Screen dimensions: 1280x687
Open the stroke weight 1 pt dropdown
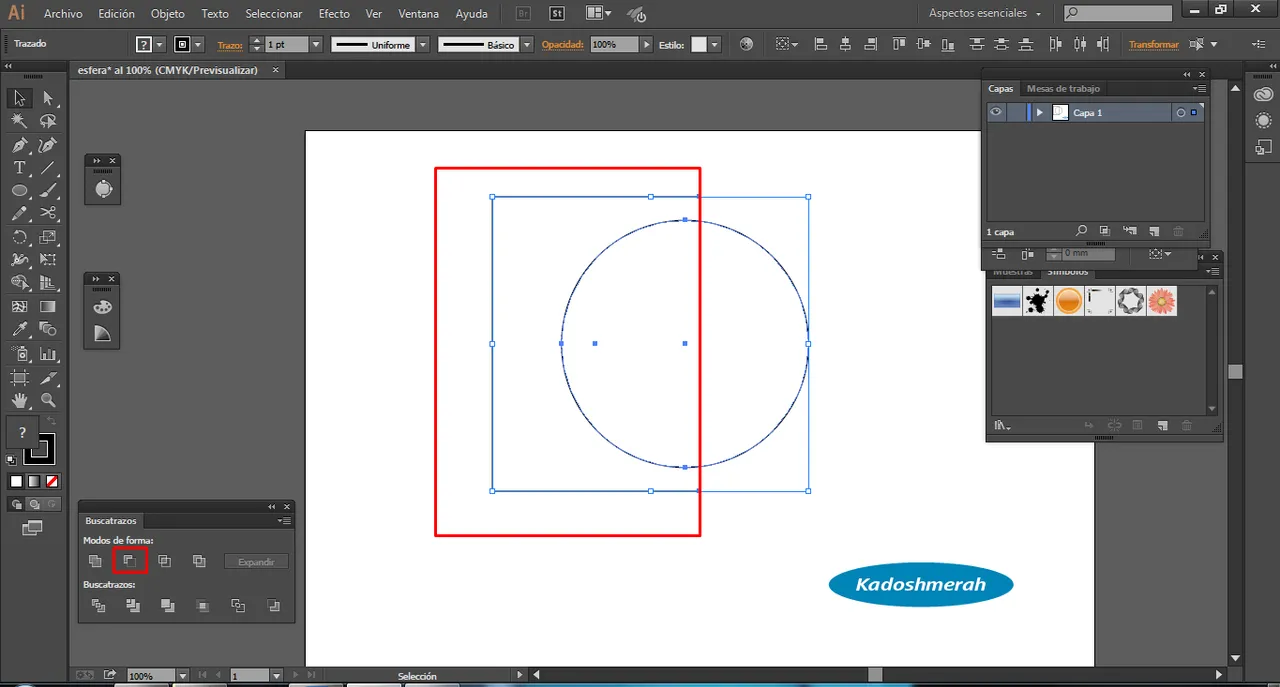point(316,45)
